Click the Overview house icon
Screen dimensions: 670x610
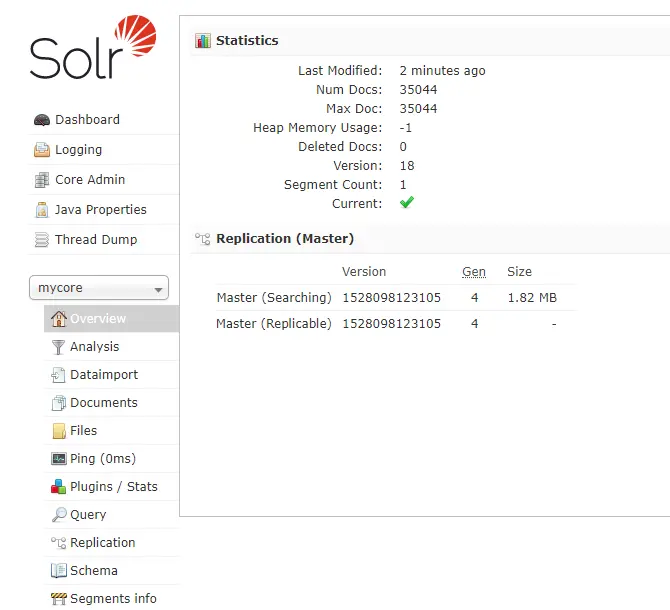click(59, 319)
